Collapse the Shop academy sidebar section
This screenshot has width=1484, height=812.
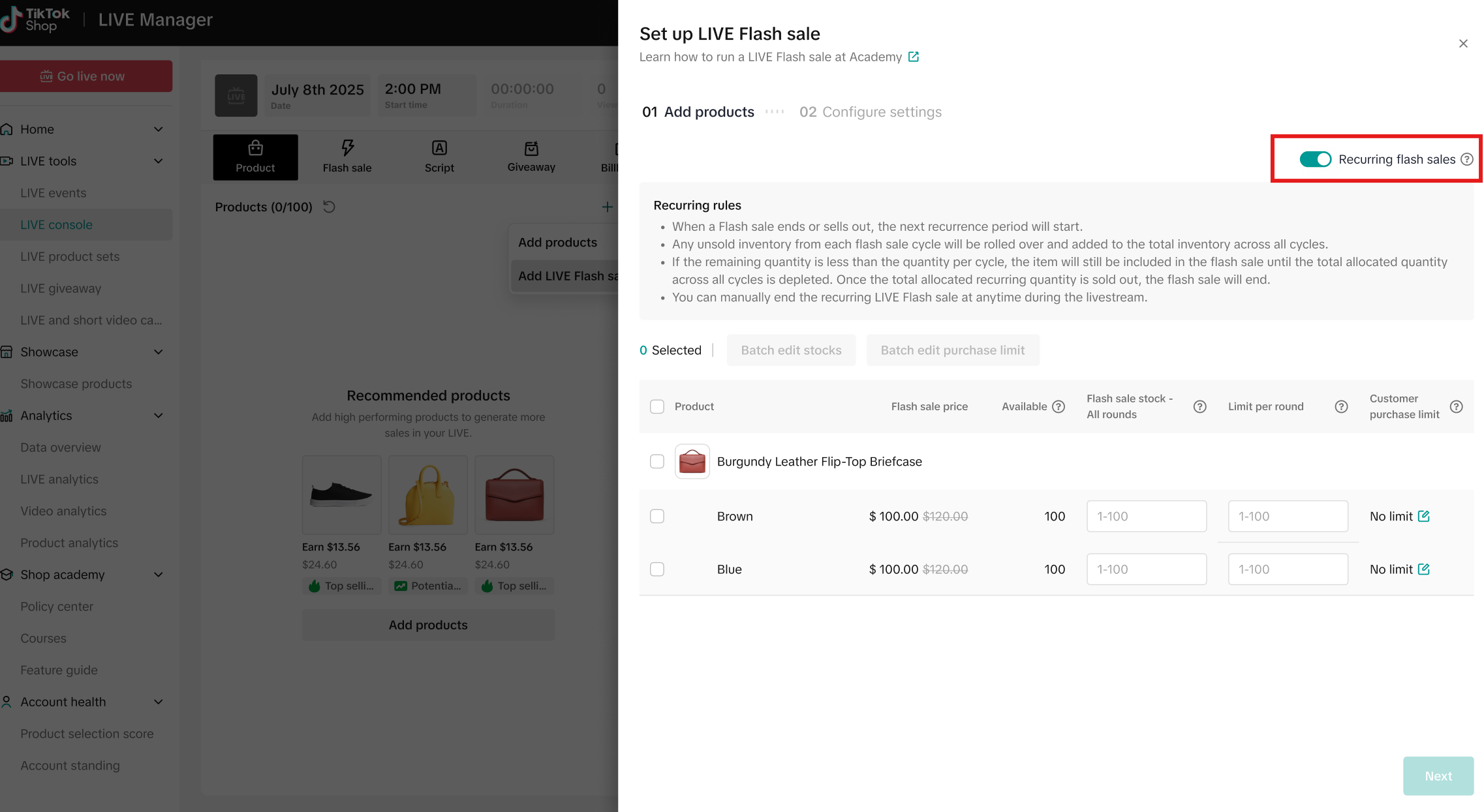158,575
